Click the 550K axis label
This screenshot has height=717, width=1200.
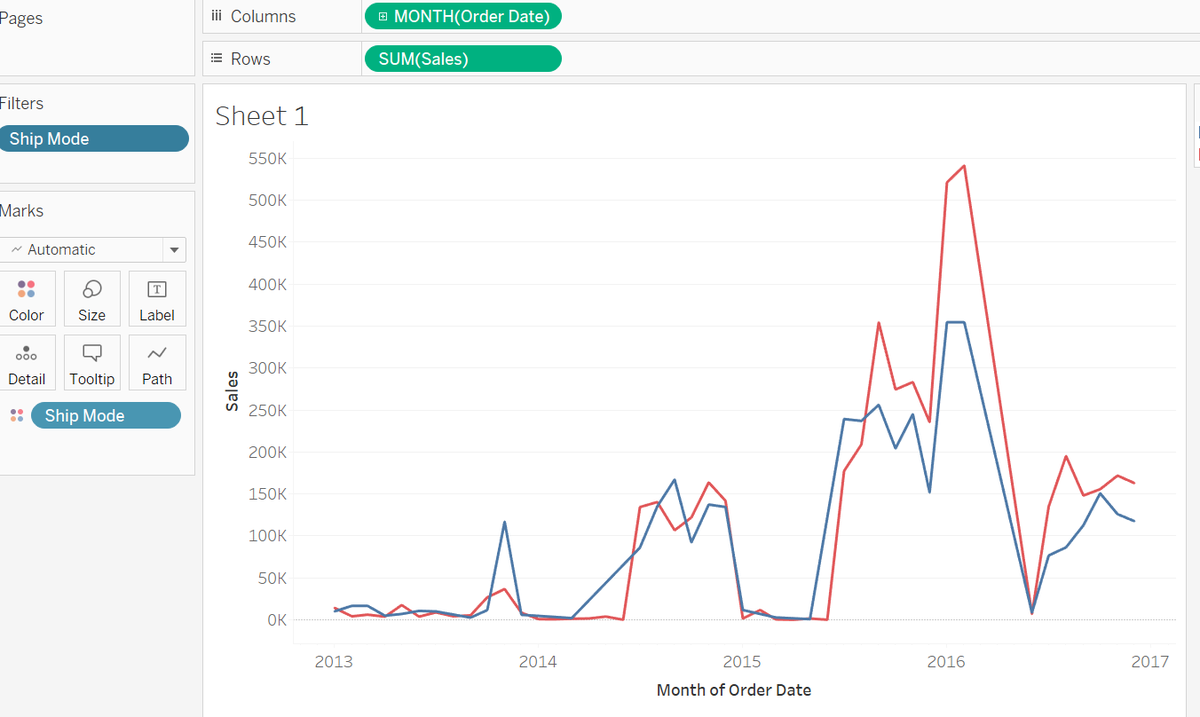(269, 158)
